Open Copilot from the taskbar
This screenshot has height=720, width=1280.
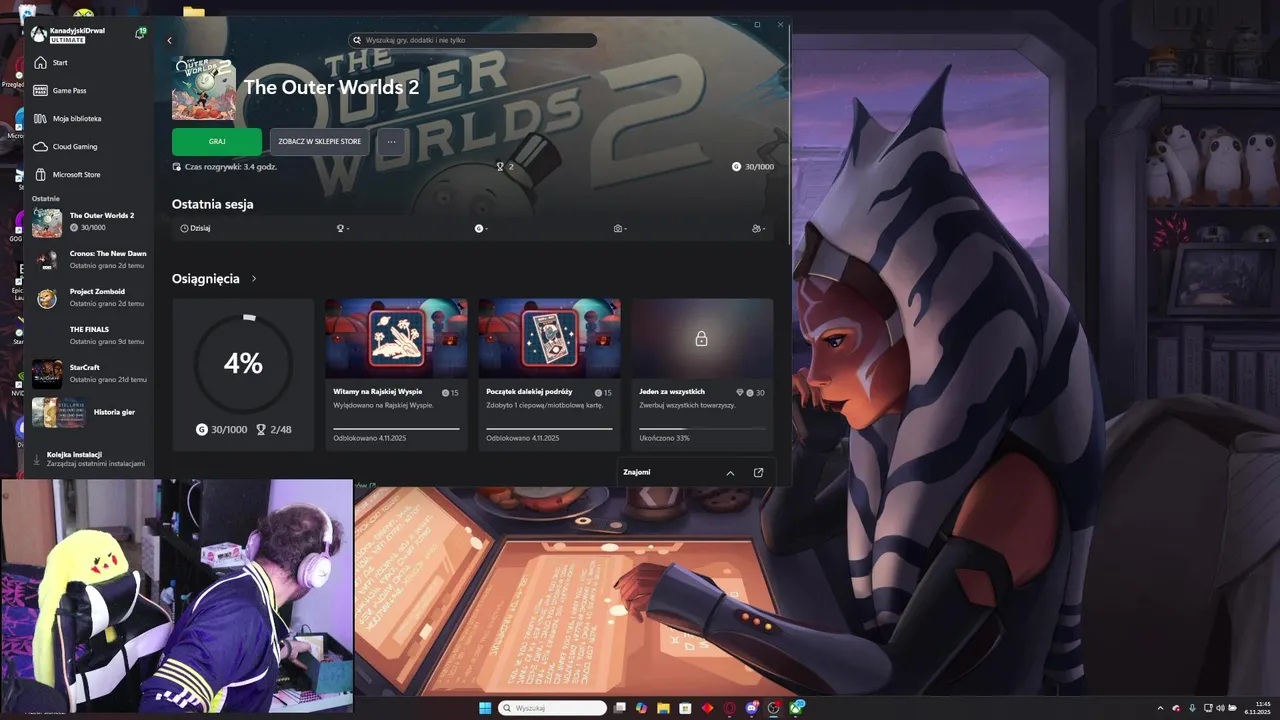point(641,708)
